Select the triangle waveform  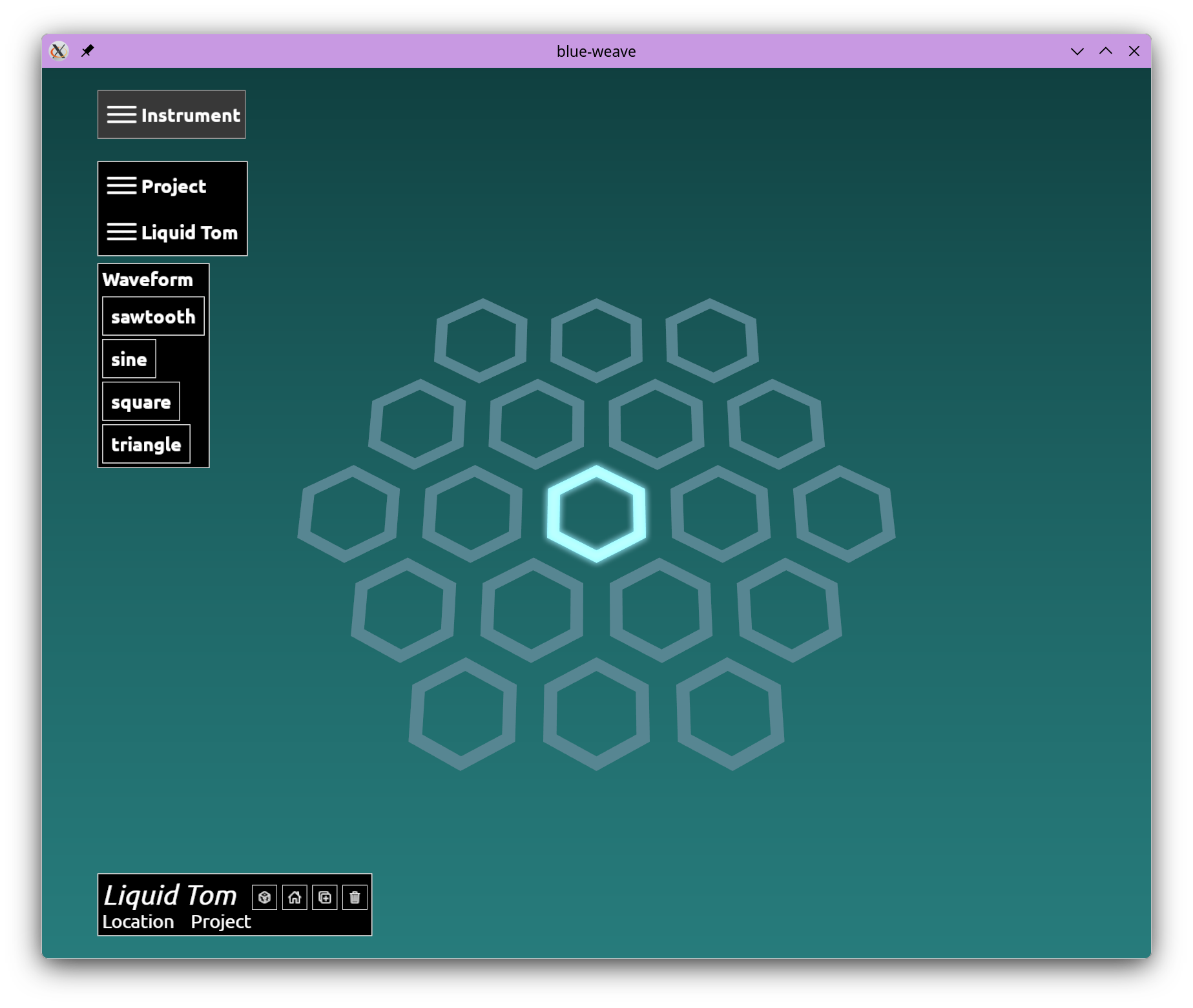click(146, 444)
